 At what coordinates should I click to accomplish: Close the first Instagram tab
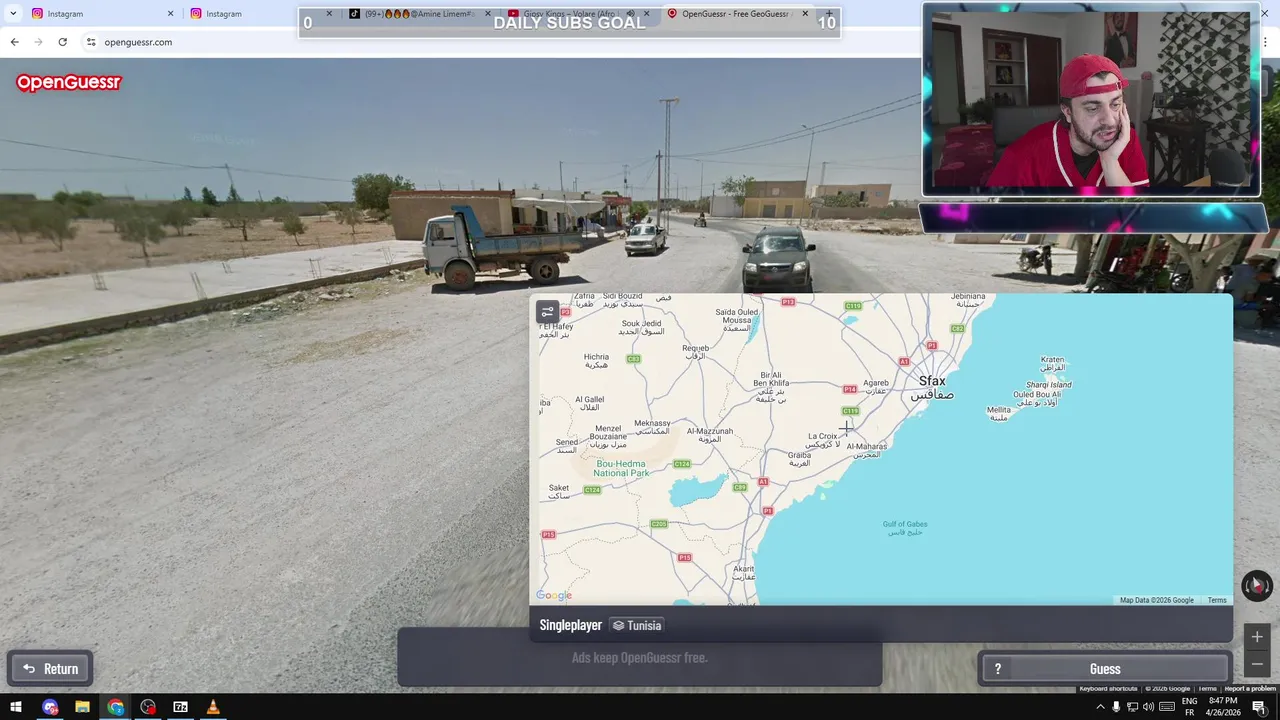click(170, 14)
